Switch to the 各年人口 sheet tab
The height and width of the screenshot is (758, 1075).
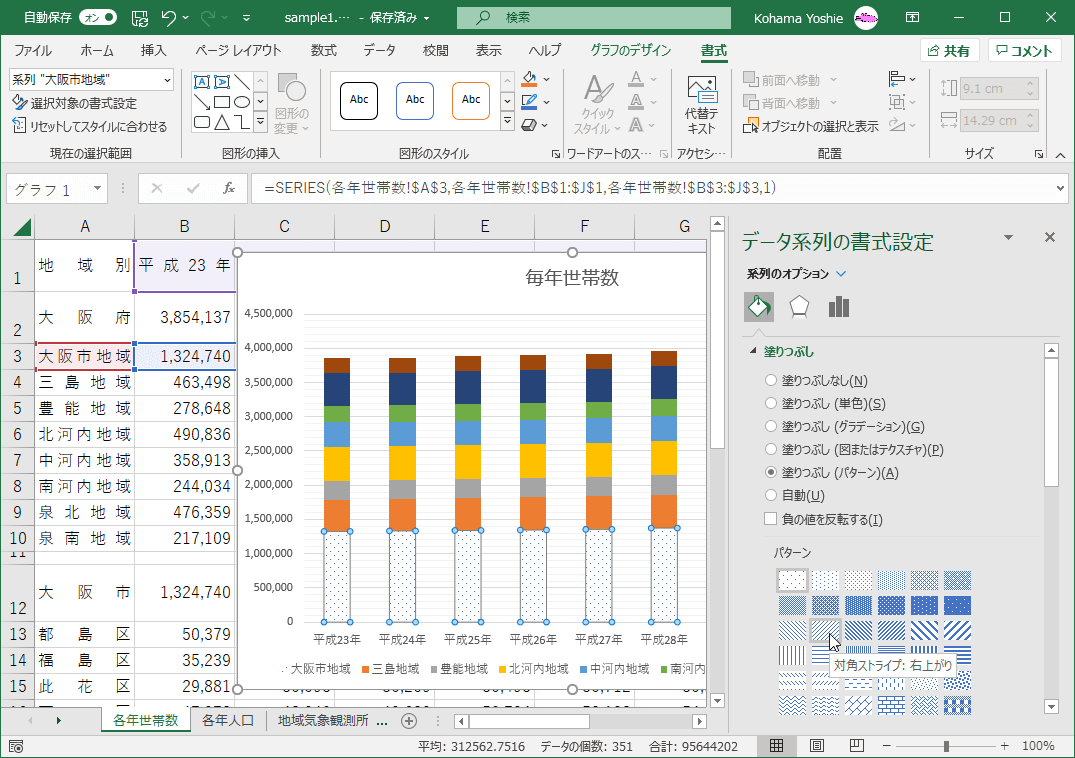(x=228, y=720)
